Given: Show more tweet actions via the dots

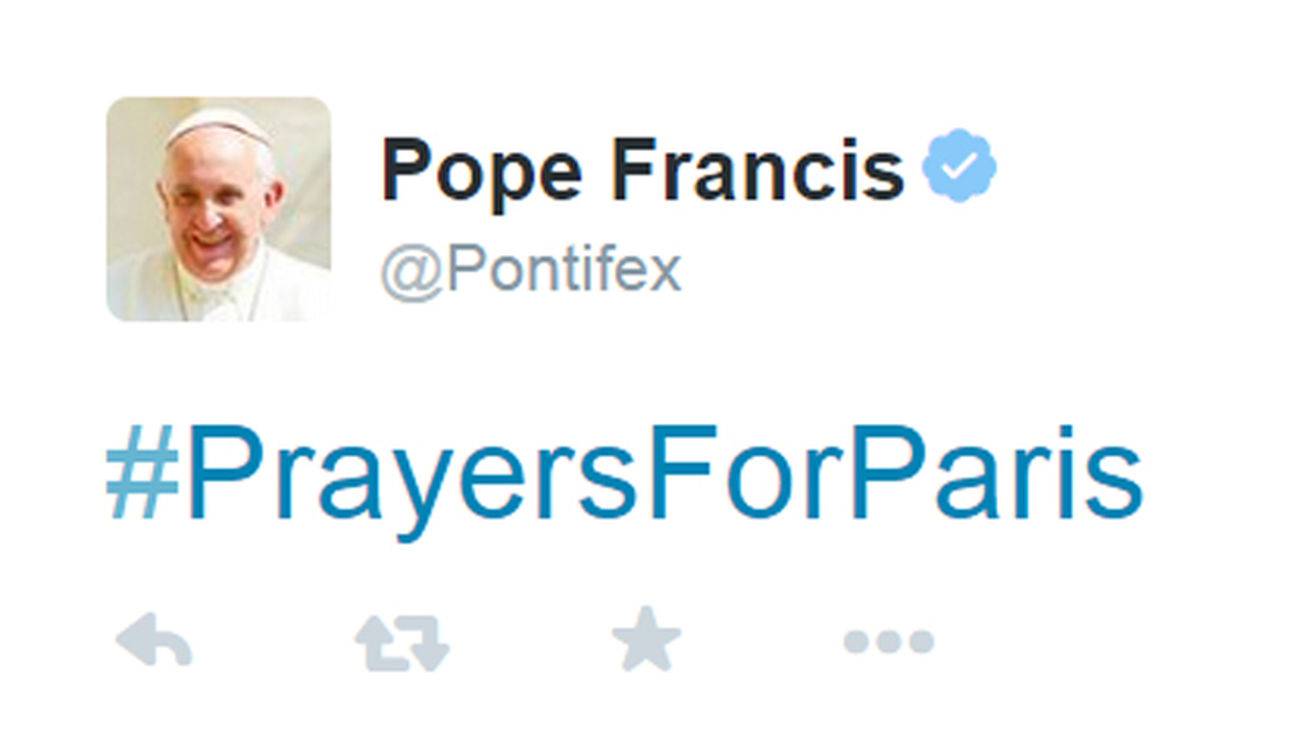Looking at the screenshot, I should tap(888, 641).
